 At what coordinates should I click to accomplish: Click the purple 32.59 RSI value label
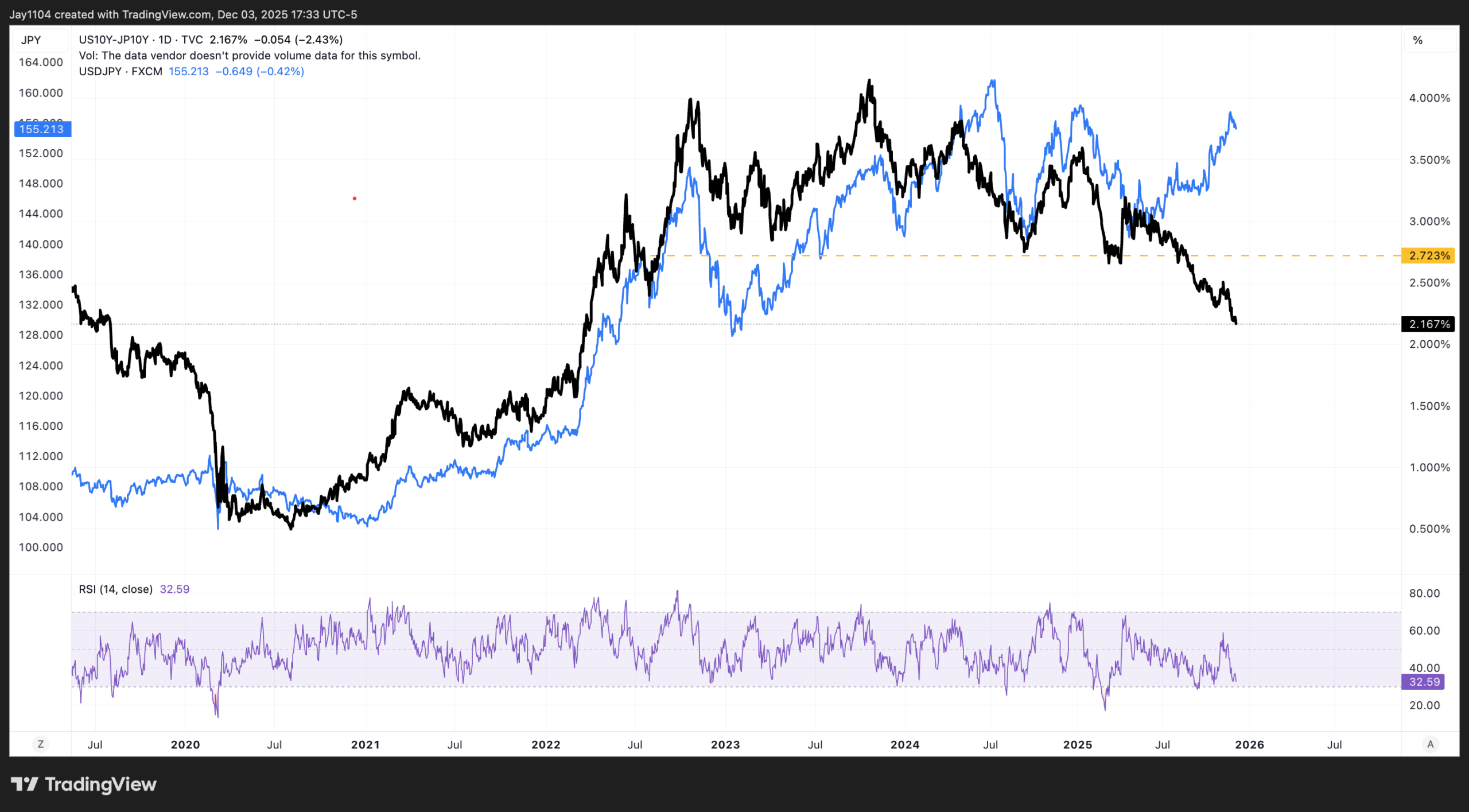point(1424,682)
